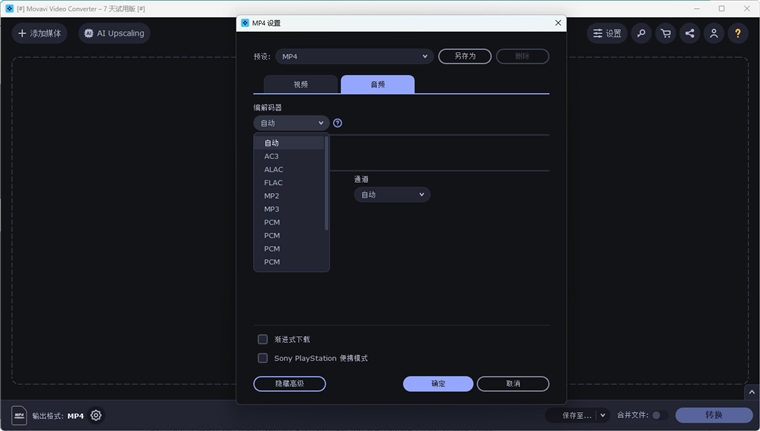
Task: Choose FLAC codec from the list
Action: (289, 183)
